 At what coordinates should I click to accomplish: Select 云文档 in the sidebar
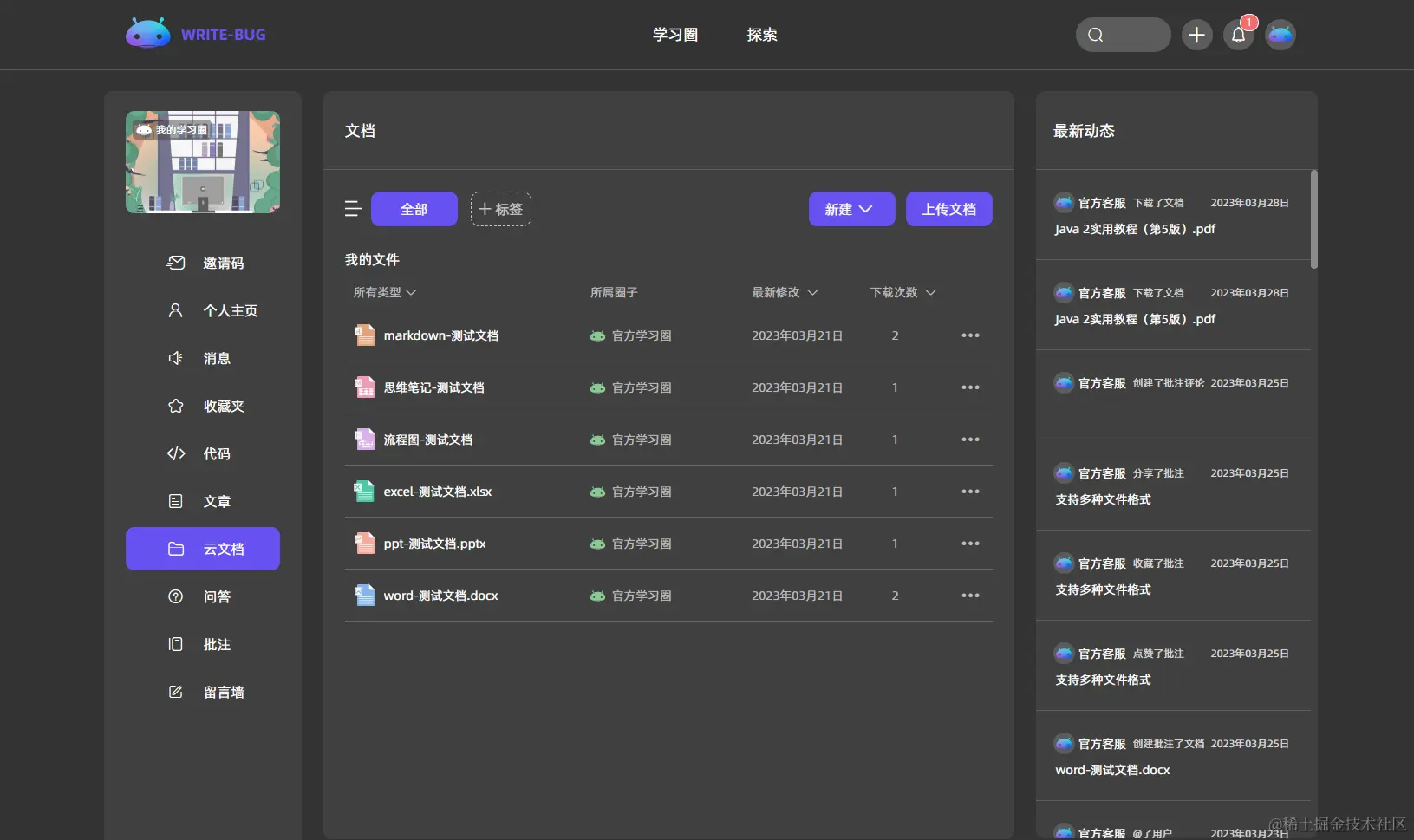pyautogui.click(x=203, y=549)
